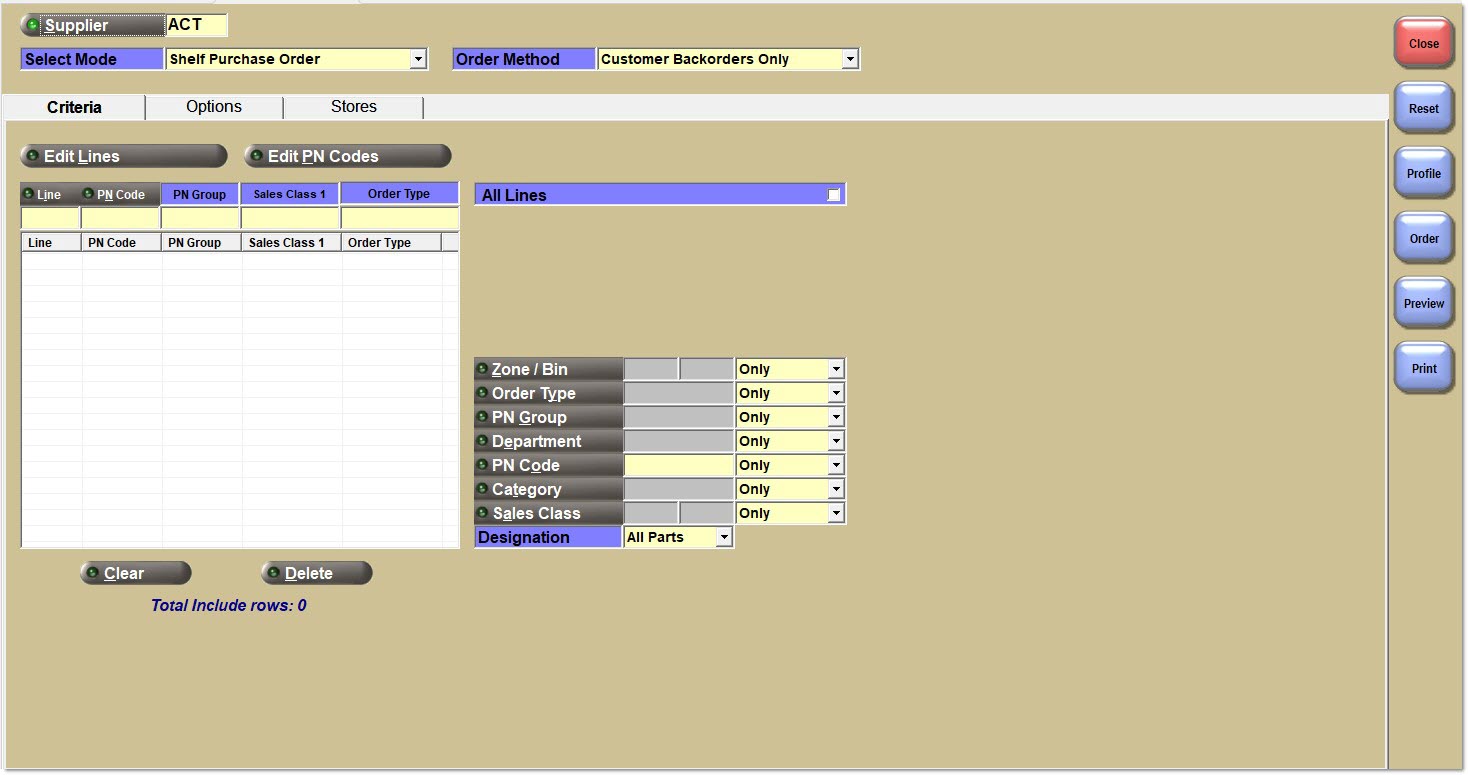Expand the Order Method dropdown
This screenshot has height=775, width=1468.
(849, 60)
